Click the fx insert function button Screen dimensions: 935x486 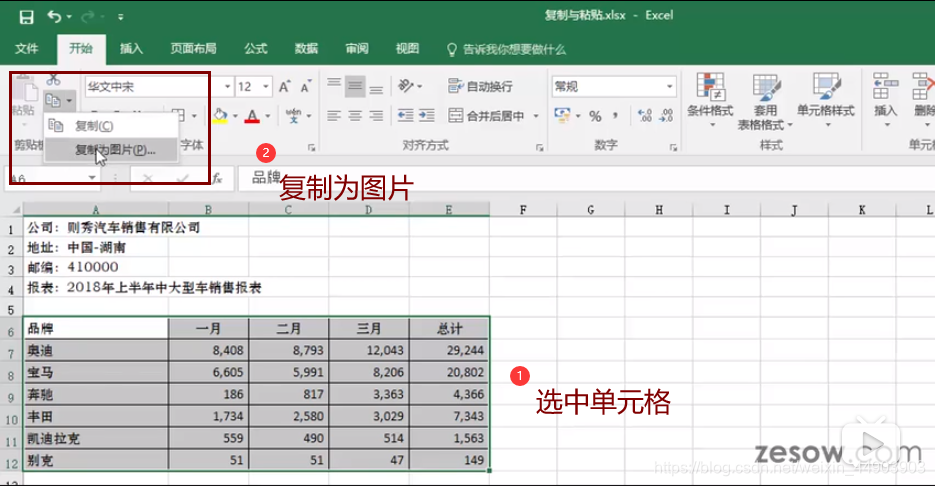pos(218,178)
